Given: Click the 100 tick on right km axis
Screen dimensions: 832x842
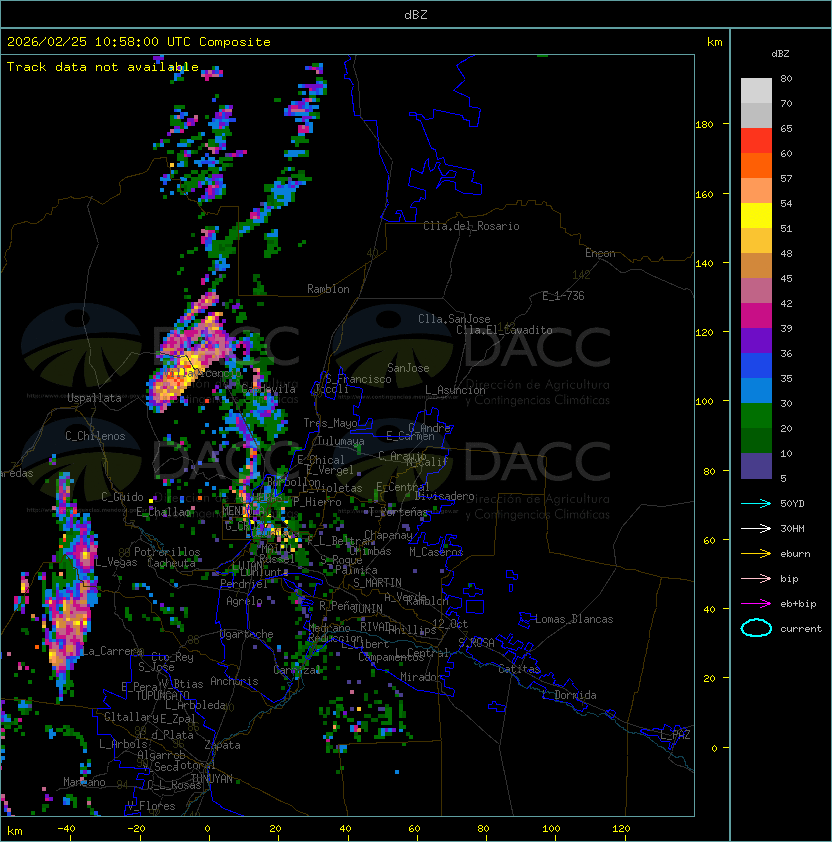Looking at the screenshot, I should (x=704, y=402).
